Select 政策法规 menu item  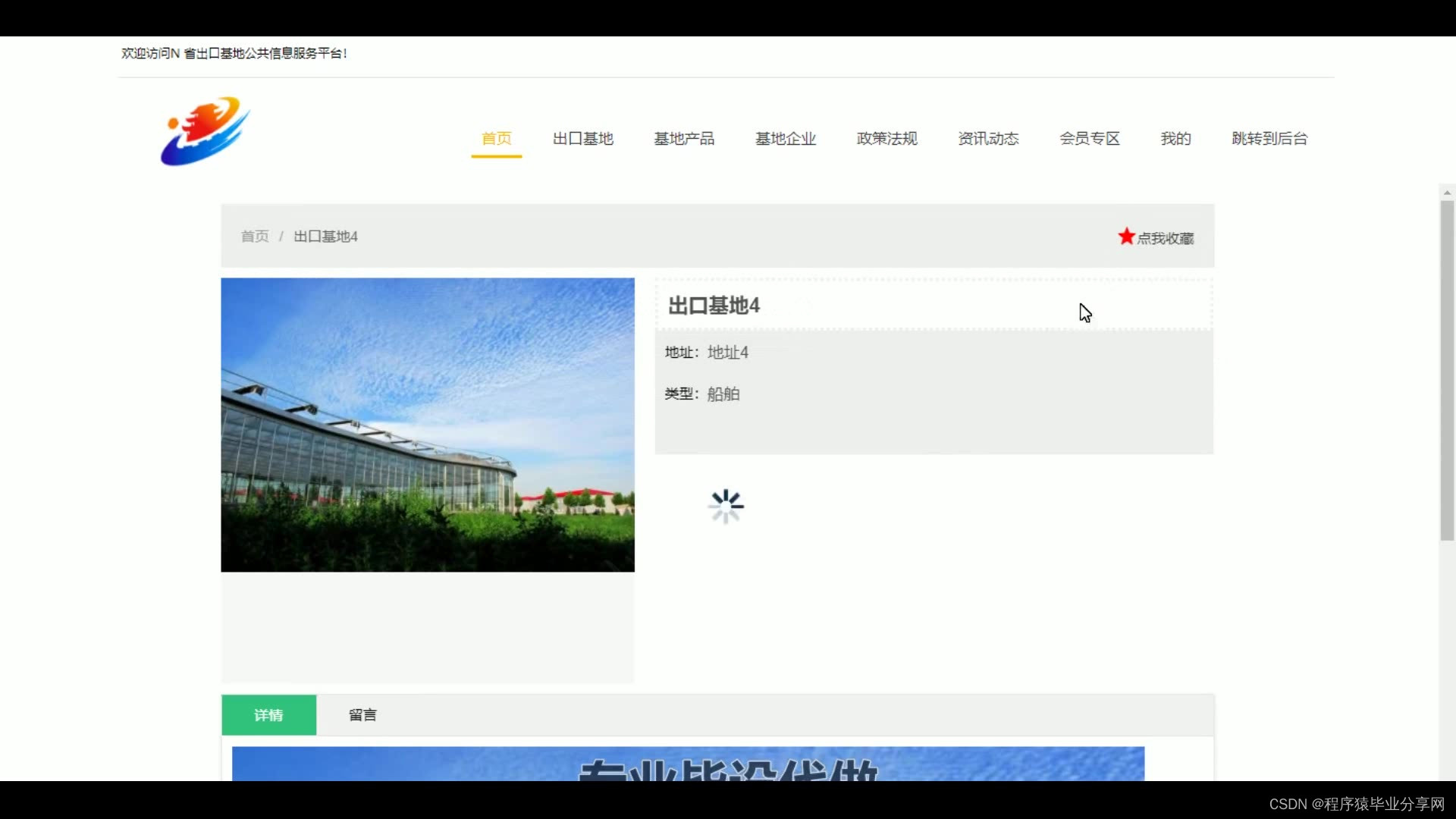[886, 139]
